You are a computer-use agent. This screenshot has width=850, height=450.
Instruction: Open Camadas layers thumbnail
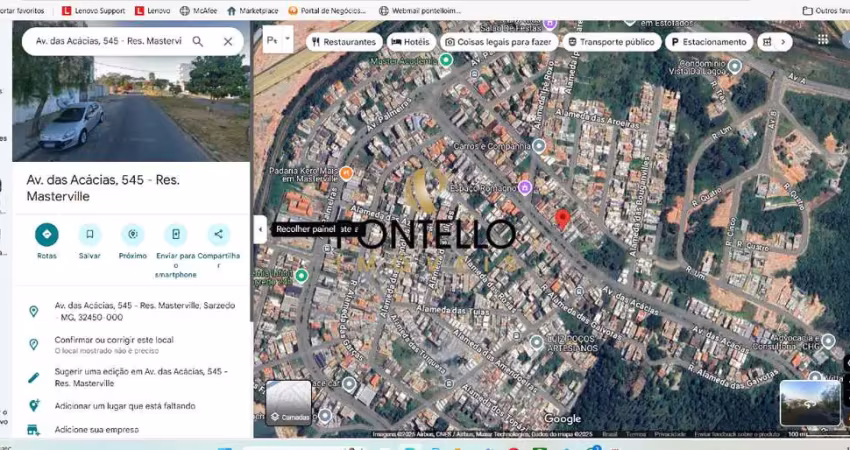[x=288, y=402]
